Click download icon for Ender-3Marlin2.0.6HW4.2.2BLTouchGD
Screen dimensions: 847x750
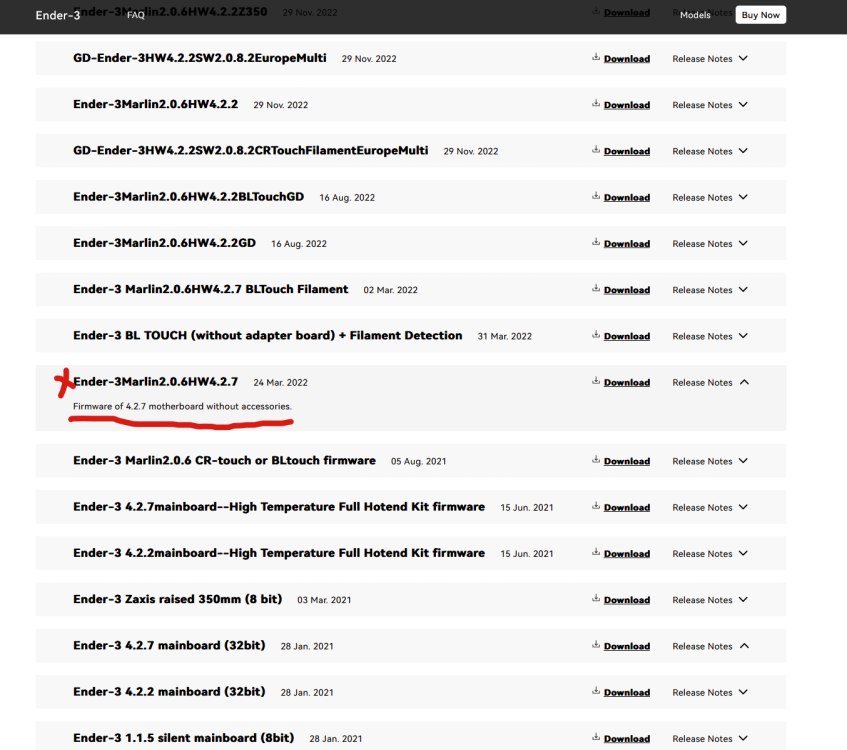point(596,196)
